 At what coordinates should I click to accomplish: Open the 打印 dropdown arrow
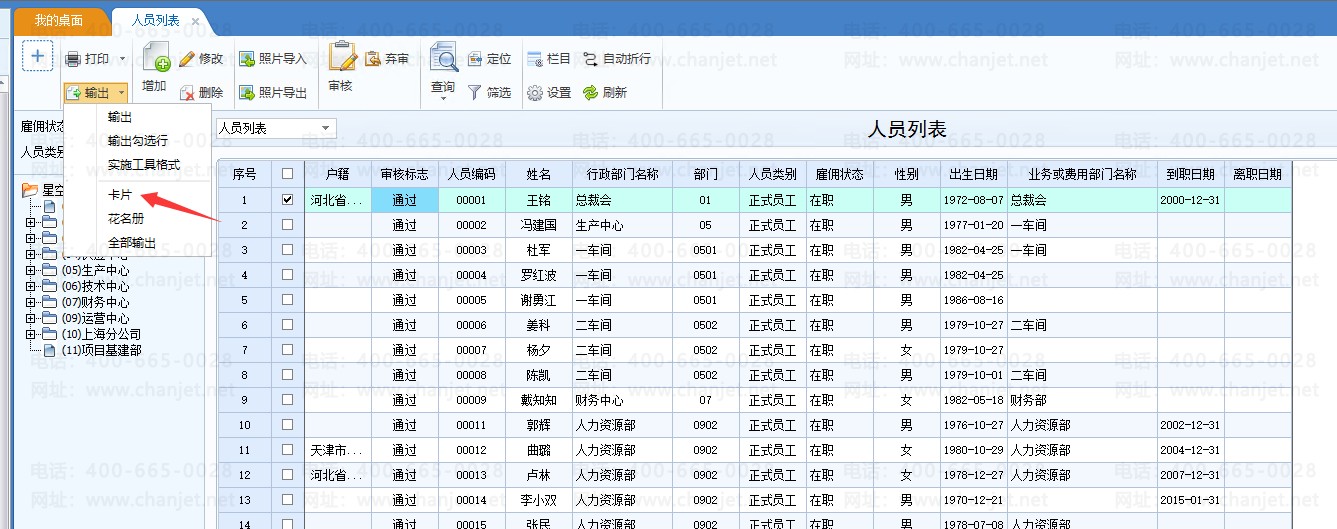coord(122,60)
